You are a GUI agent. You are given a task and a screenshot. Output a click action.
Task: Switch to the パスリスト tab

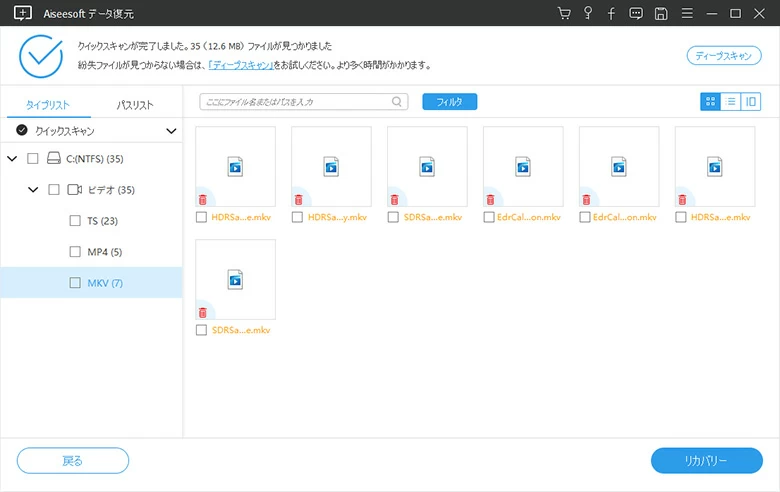[135, 104]
